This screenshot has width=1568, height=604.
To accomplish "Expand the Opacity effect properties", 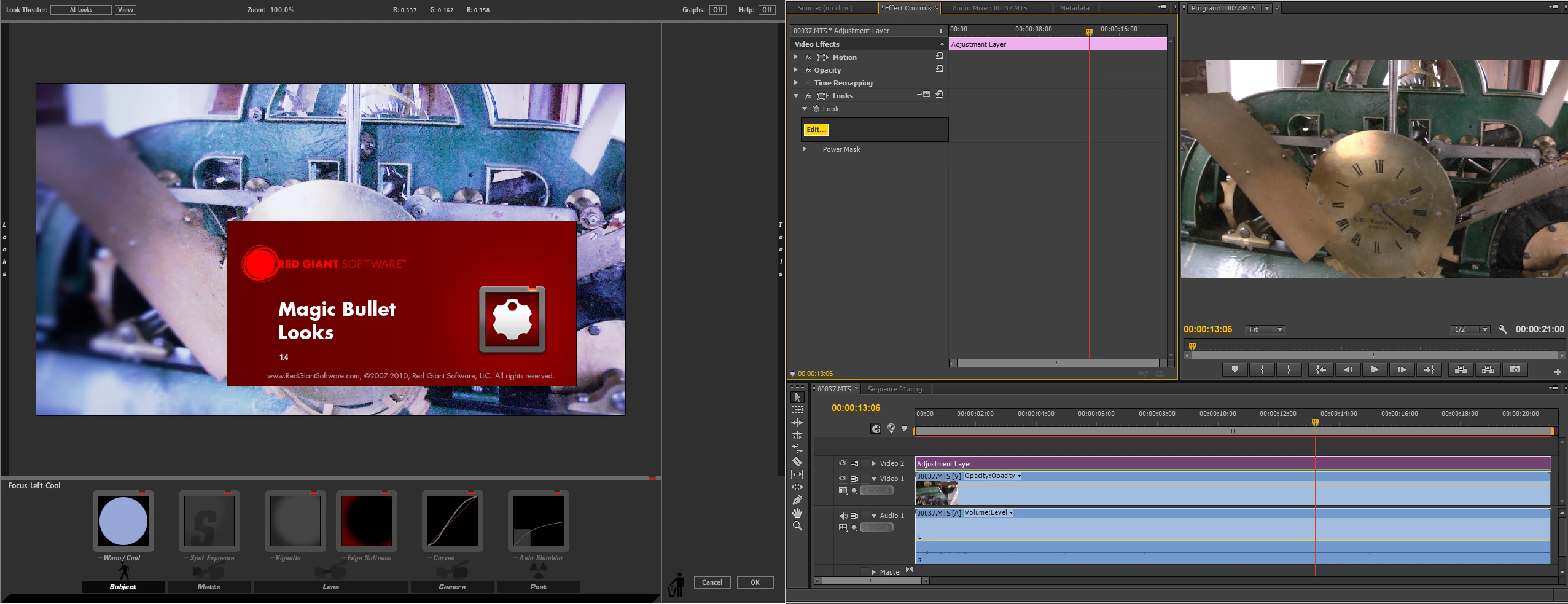I will (x=796, y=69).
